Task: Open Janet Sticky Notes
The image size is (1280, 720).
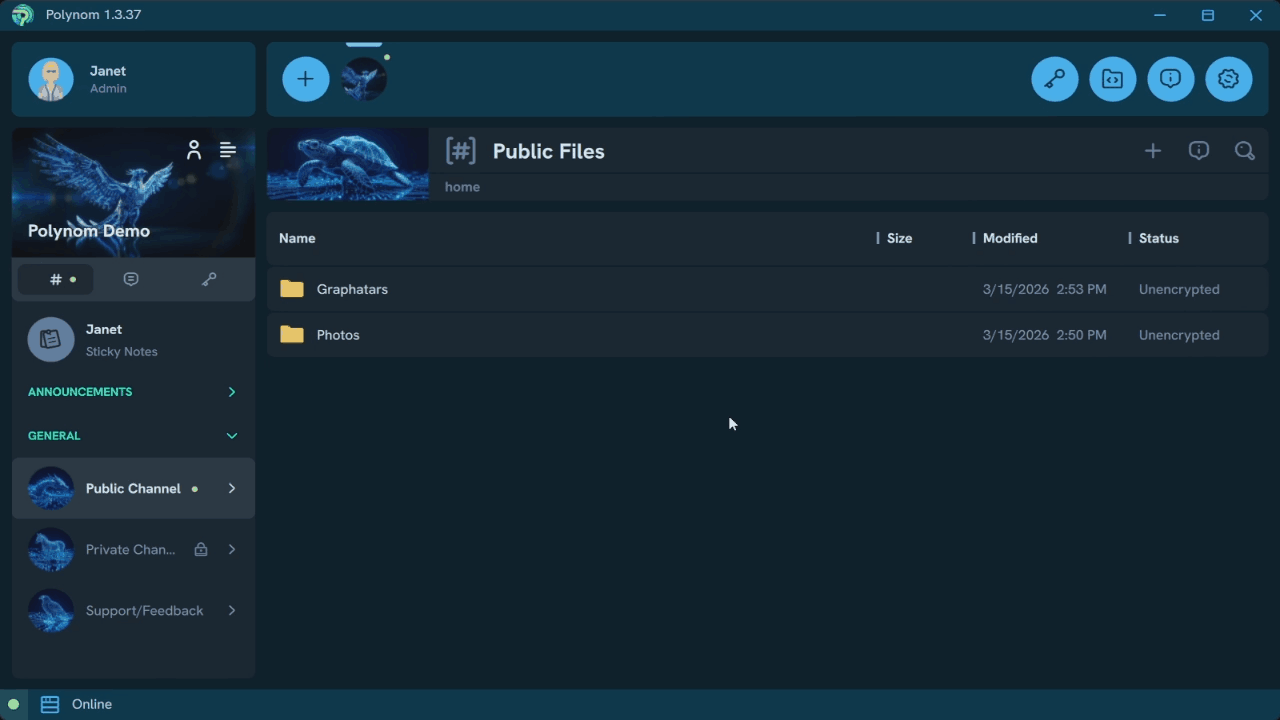Action: tap(120, 340)
